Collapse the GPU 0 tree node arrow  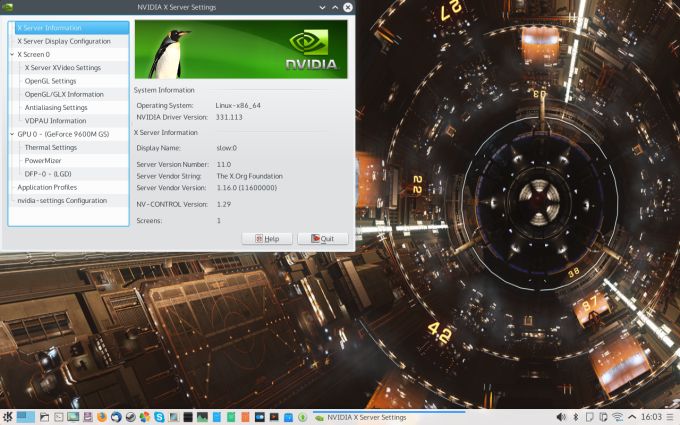pos(12,134)
